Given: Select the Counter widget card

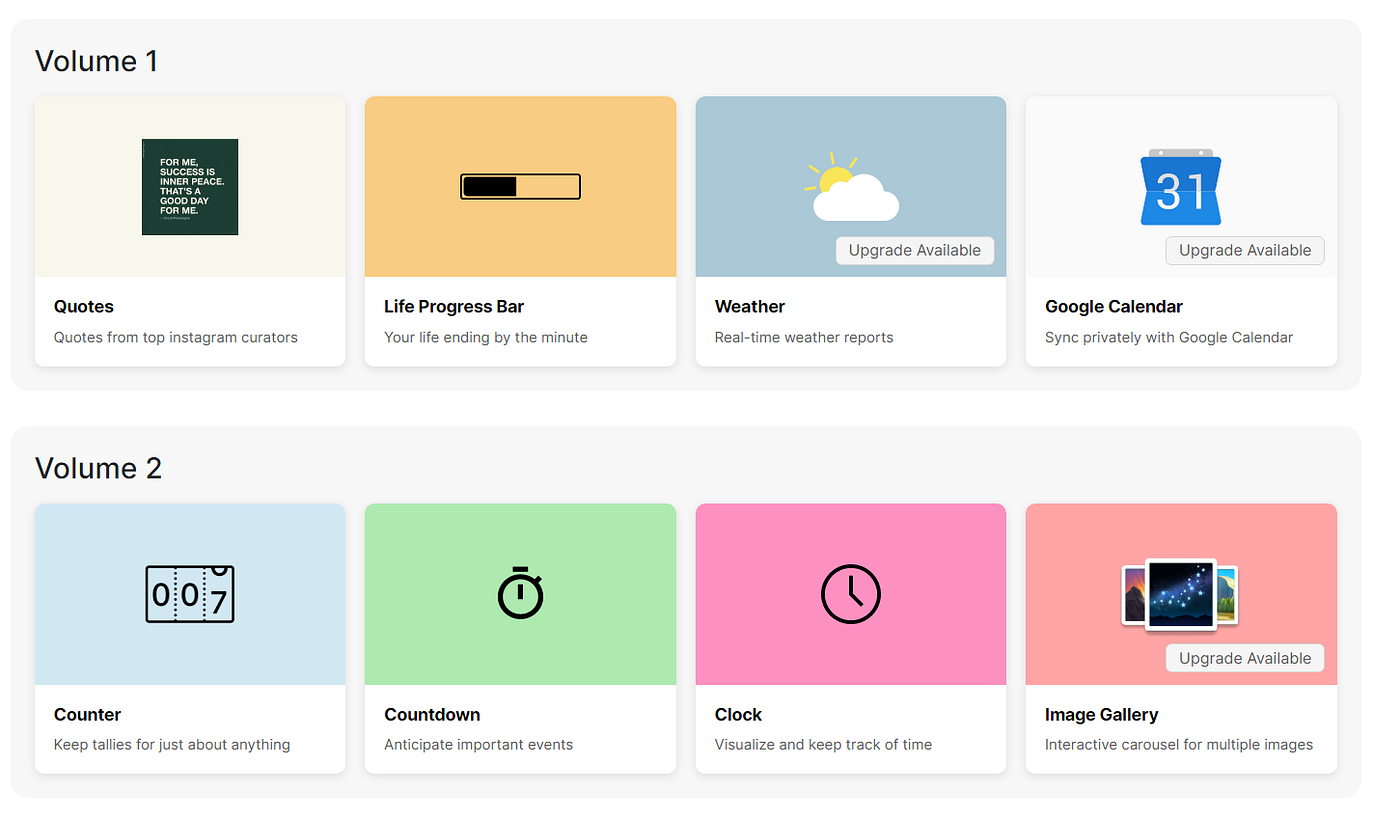Looking at the screenshot, I should (x=190, y=638).
